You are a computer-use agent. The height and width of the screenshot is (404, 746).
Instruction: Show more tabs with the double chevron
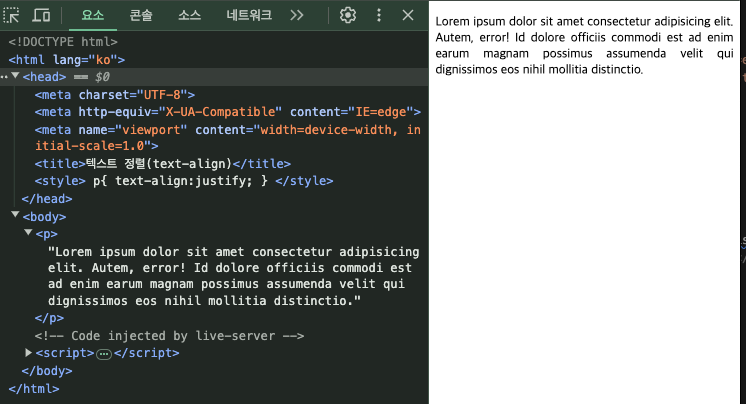pos(297,15)
